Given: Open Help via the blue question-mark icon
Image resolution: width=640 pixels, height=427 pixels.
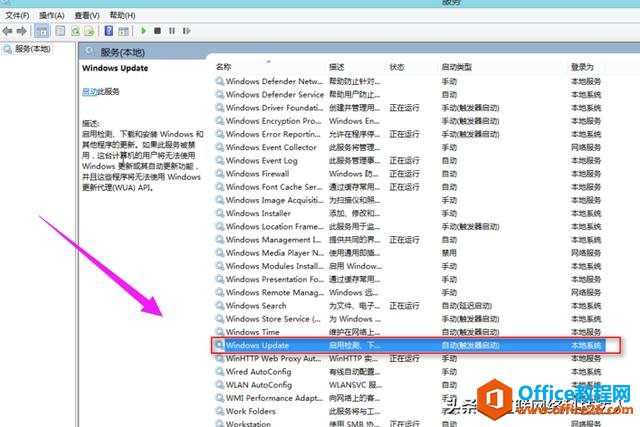Looking at the screenshot, I should coord(109,31).
